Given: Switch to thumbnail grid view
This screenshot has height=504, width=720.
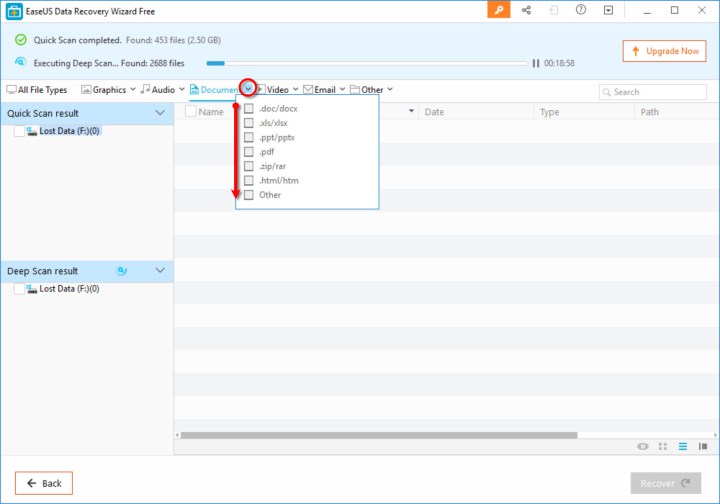Looking at the screenshot, I should coord(663,446).
